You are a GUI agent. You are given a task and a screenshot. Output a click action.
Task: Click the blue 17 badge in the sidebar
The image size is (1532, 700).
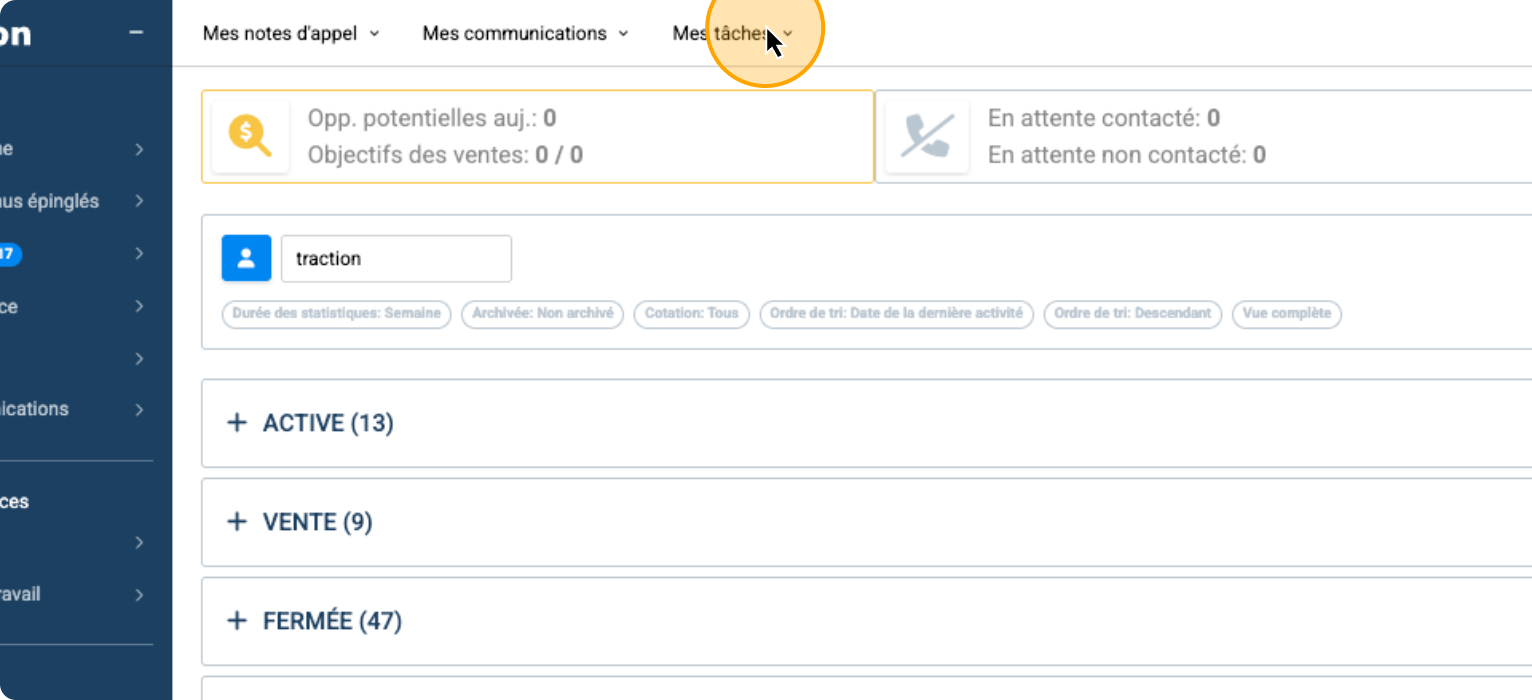(8, 254)
